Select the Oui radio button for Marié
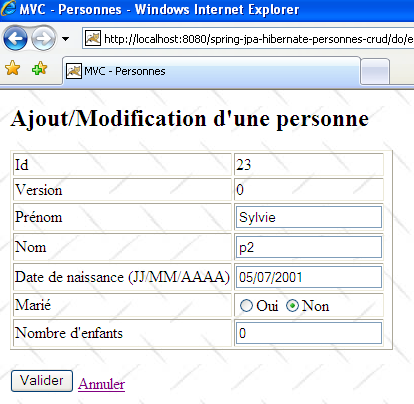 tap(246, 306)
